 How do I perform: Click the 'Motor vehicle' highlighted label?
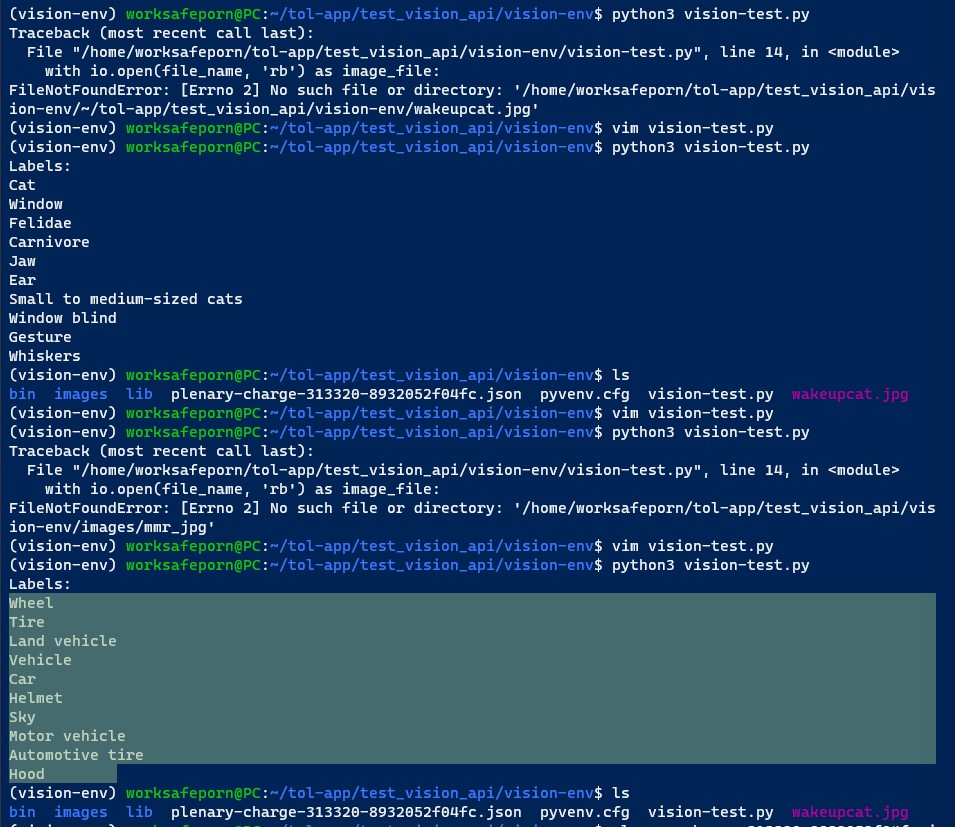[67, 736]
